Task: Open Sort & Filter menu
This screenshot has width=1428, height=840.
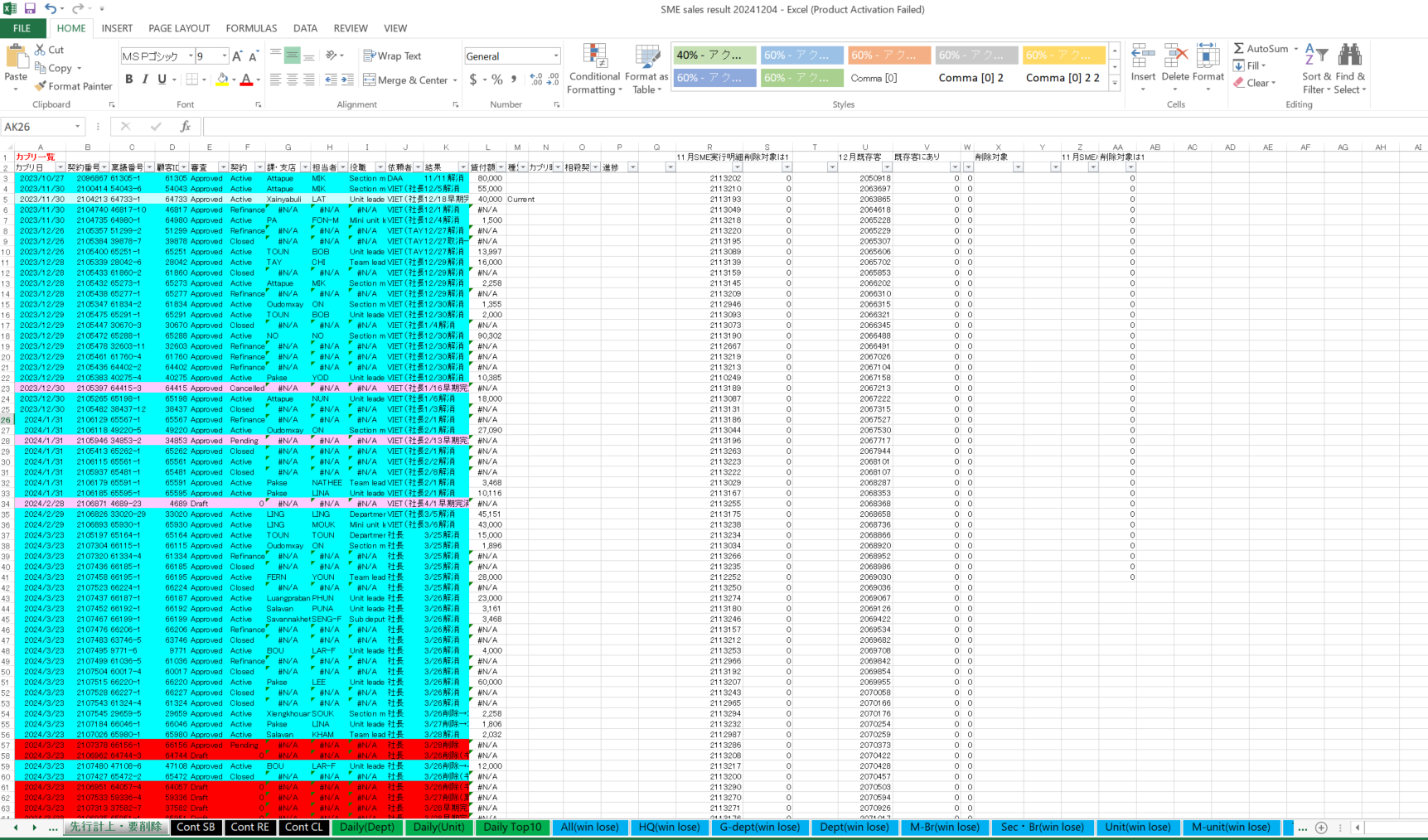Action: tap(1315, 69)
